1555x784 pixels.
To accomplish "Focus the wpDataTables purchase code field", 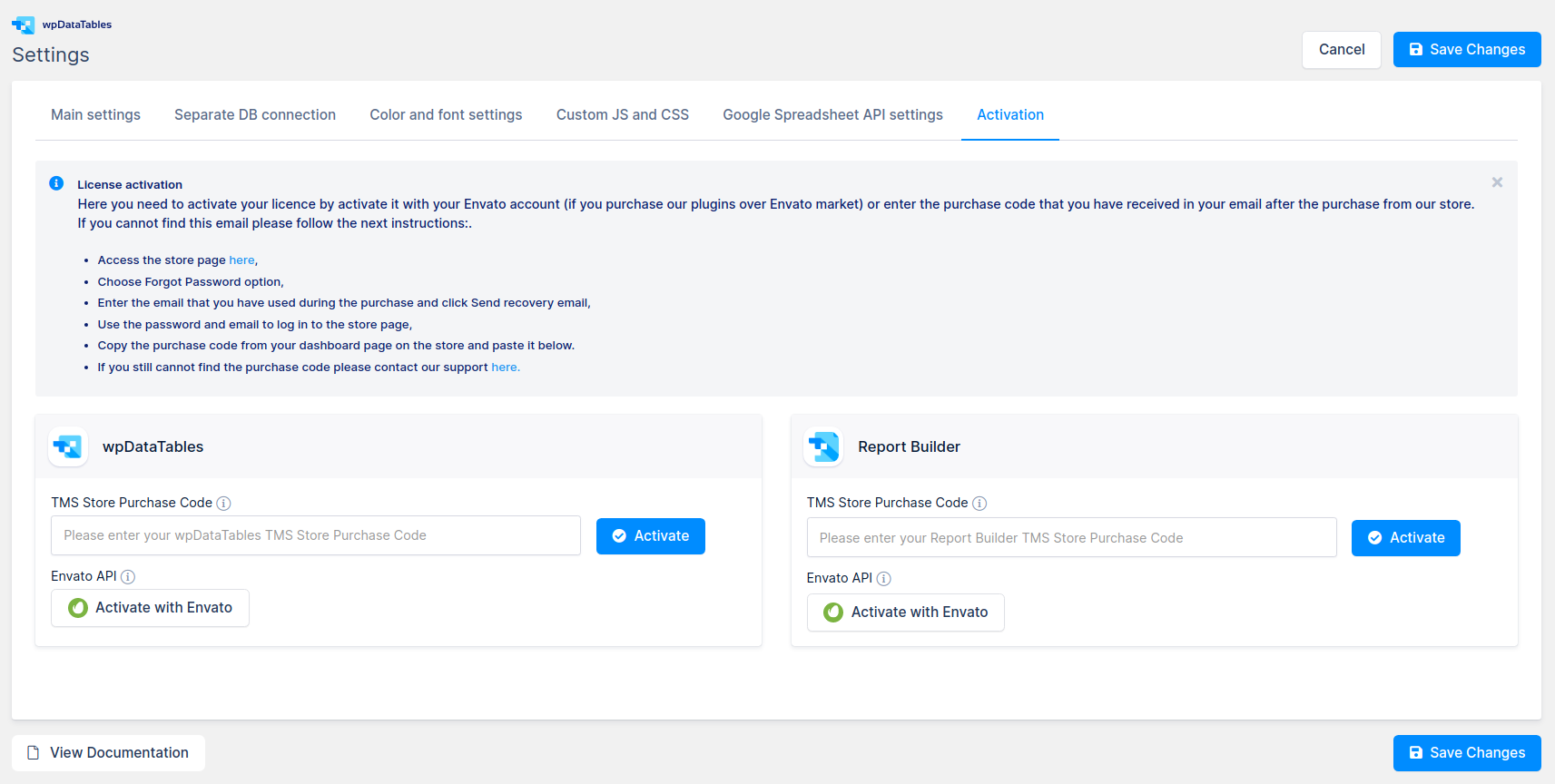I will click(x=316, y=535).
